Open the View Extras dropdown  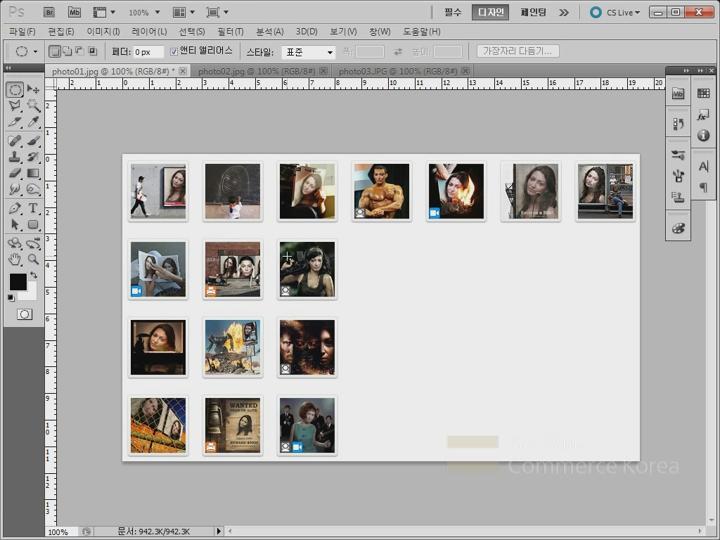pyautogui.click(x=104, y=12)
